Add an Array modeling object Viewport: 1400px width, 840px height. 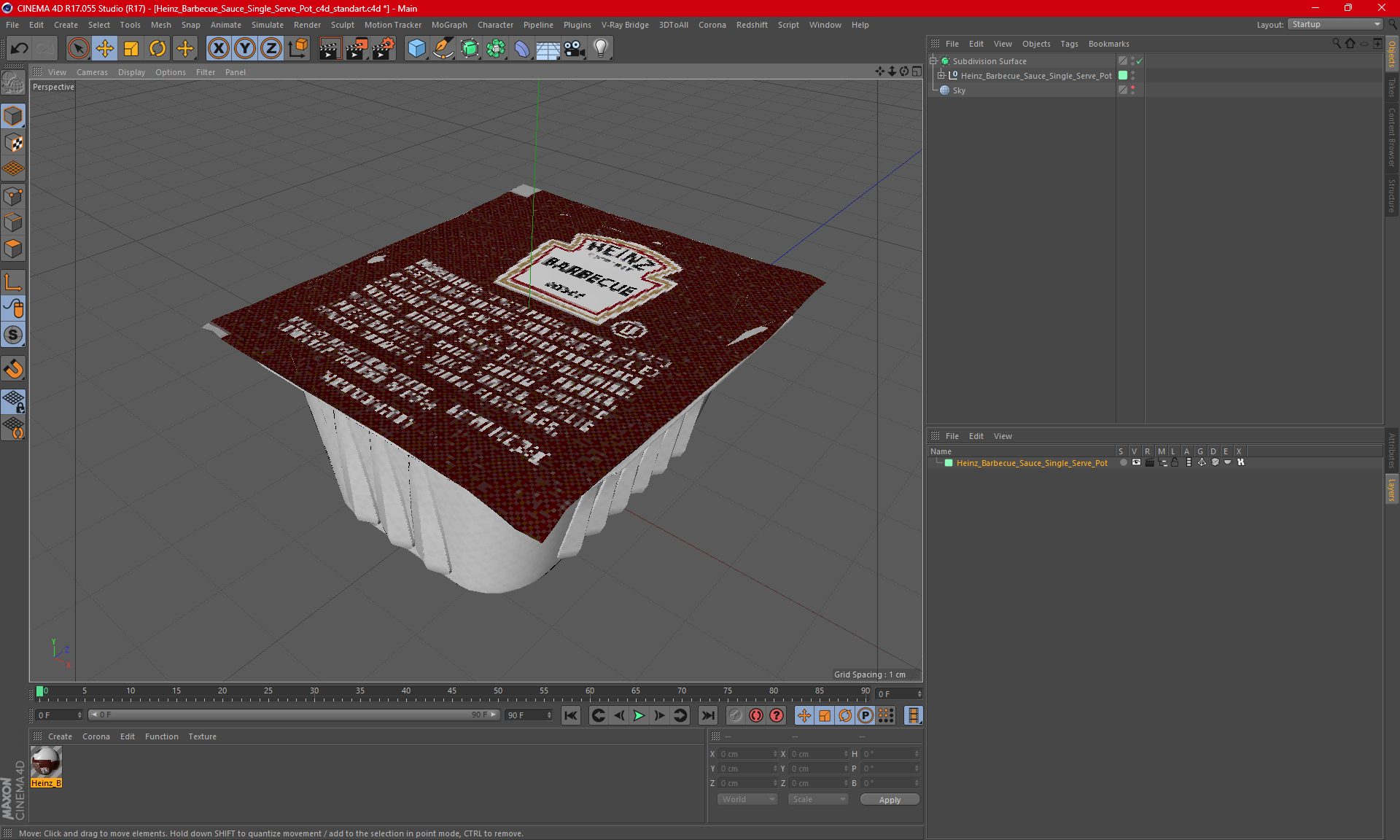click(496, 49)
